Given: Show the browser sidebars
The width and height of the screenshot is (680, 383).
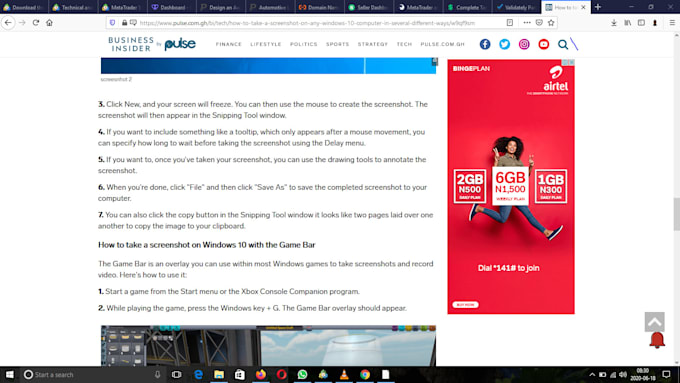Looking at the screenshot, I should [641, 23].
